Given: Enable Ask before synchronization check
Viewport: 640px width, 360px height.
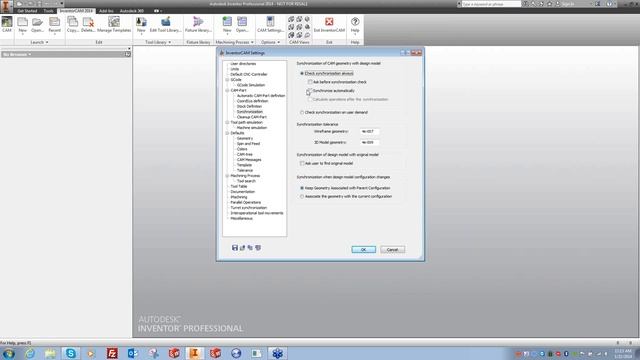Looking at the screenshot, I should click(310, 82).
